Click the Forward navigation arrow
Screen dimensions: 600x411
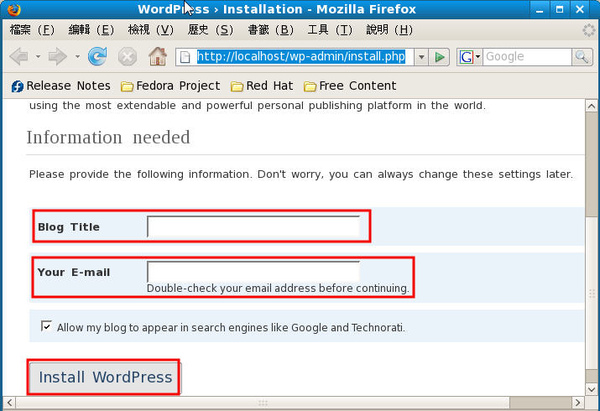pos(57,57)
